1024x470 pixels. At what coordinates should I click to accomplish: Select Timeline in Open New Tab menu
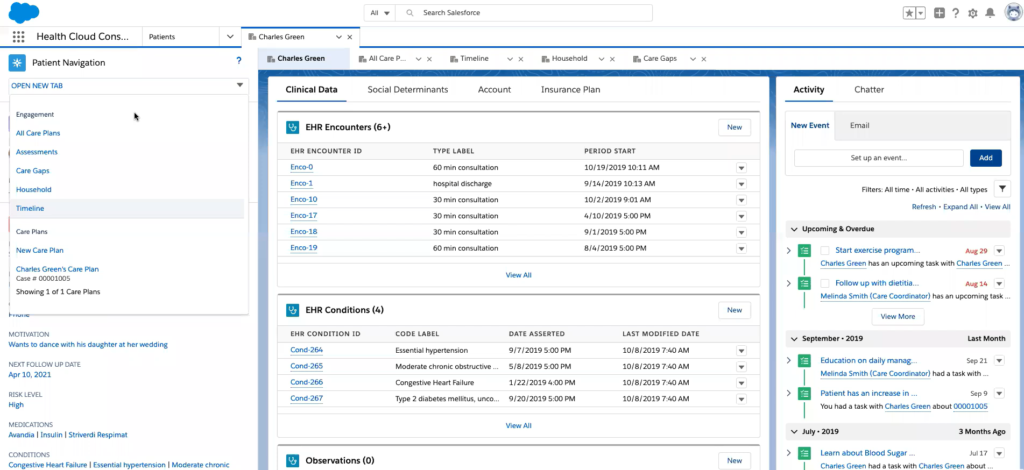[x=30, y=208]
